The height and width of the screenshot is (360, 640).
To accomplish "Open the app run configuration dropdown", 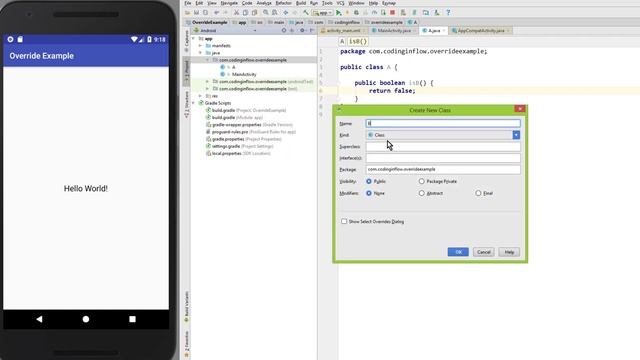I will (x=322, y=13).
